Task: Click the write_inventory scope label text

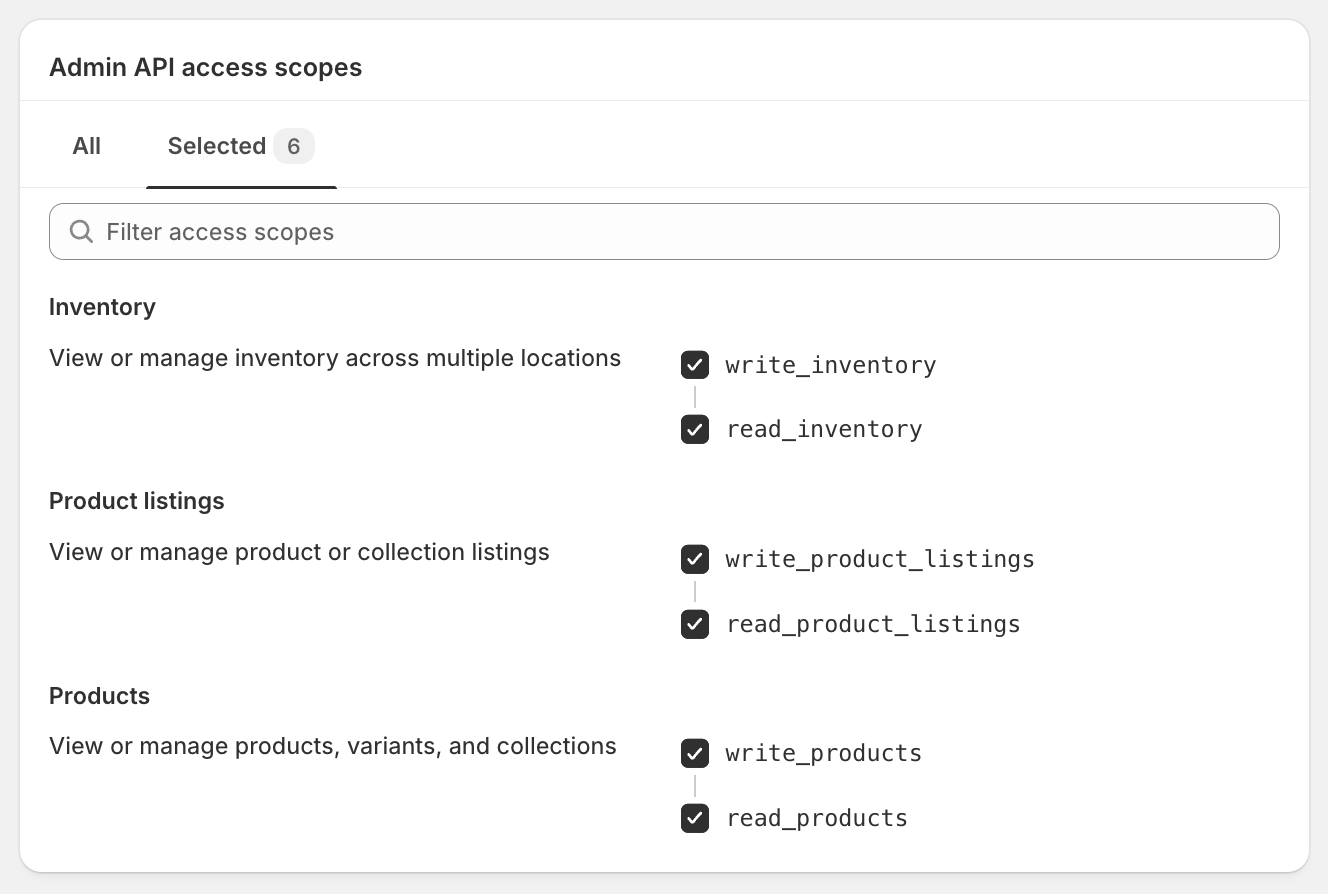Action: tap(831, 365)
